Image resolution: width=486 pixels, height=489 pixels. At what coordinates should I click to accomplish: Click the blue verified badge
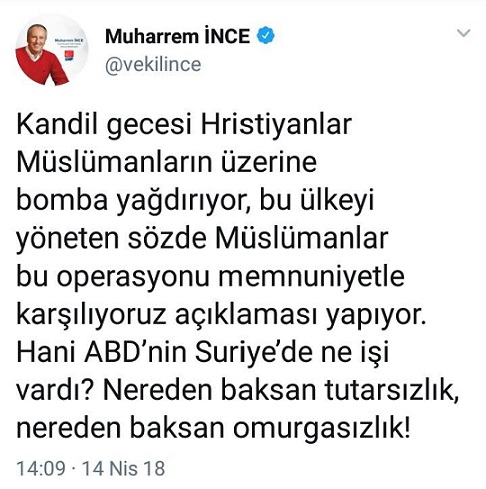(x=266, y=35)
